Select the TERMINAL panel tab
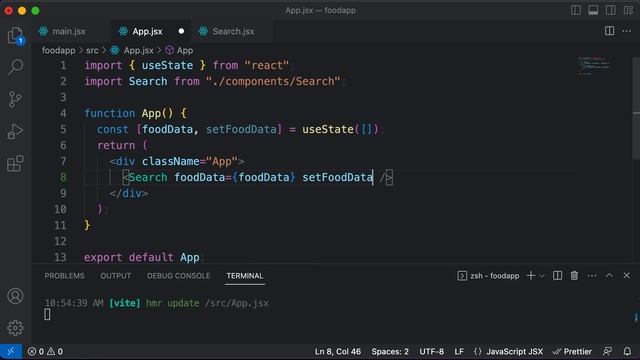The height and width of the screenshot is (360, 640). (244, 276)
